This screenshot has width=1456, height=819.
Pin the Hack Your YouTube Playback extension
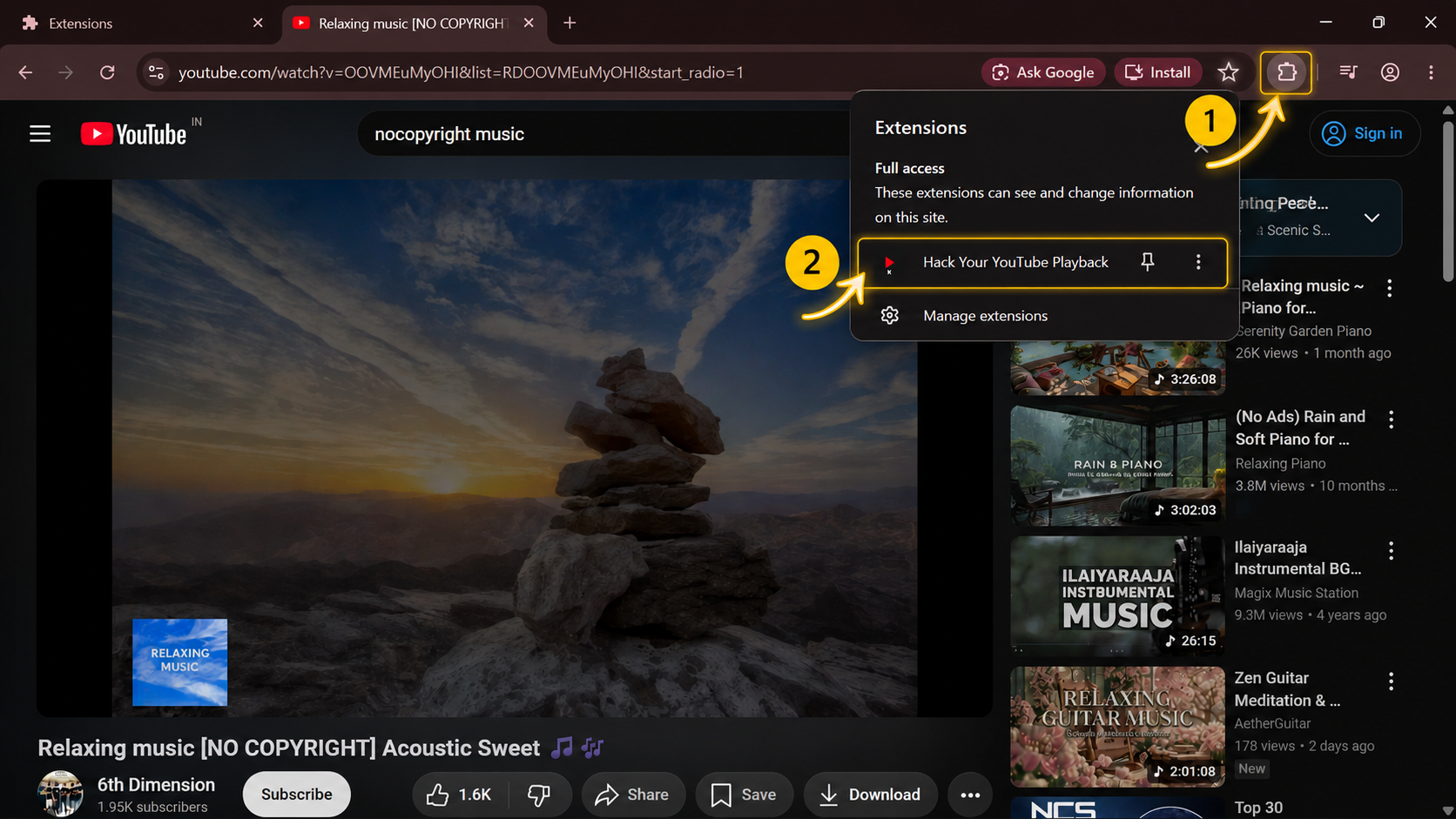point(1148,262)
